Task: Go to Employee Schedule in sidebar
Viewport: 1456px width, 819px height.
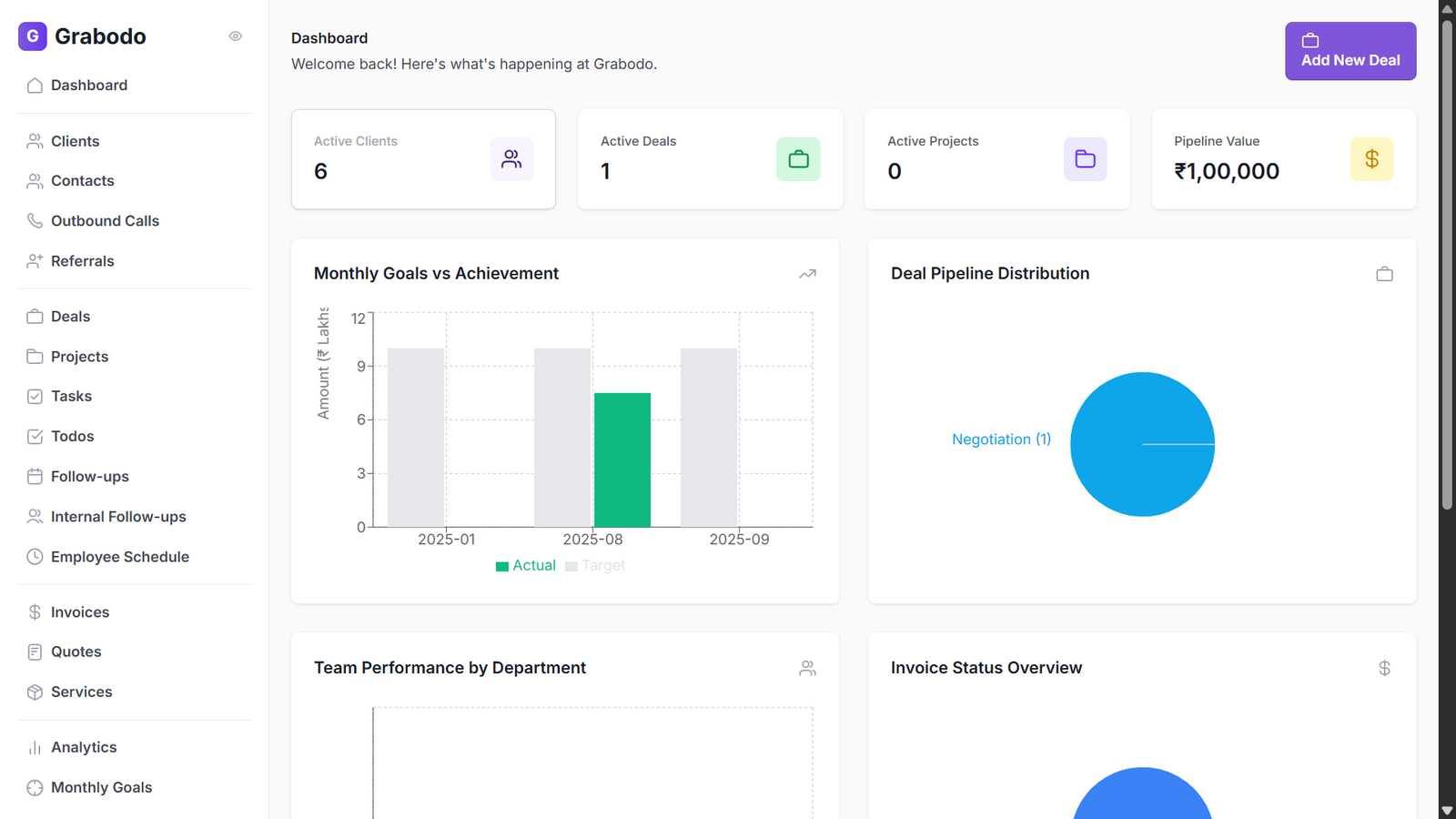Action: (x=119, y=557)
